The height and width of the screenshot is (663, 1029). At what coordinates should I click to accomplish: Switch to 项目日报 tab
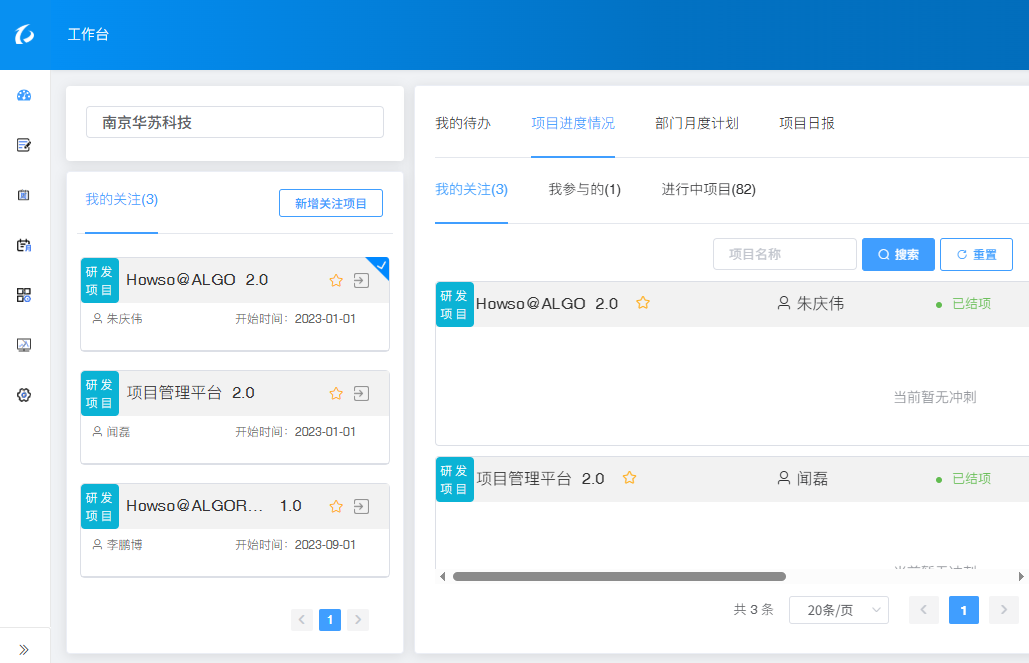(807, 123)
